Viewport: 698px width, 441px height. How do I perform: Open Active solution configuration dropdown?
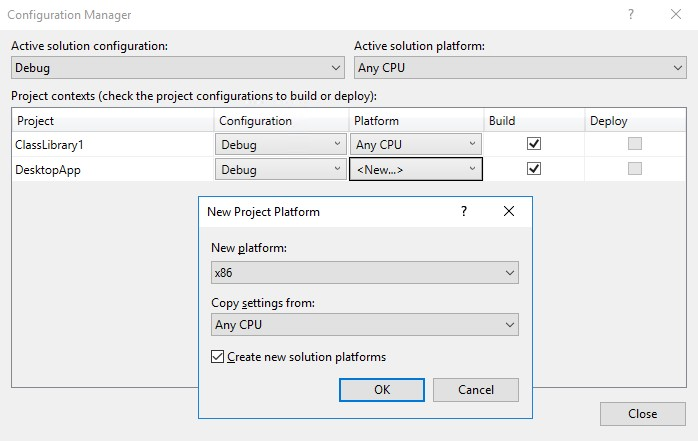178,67
